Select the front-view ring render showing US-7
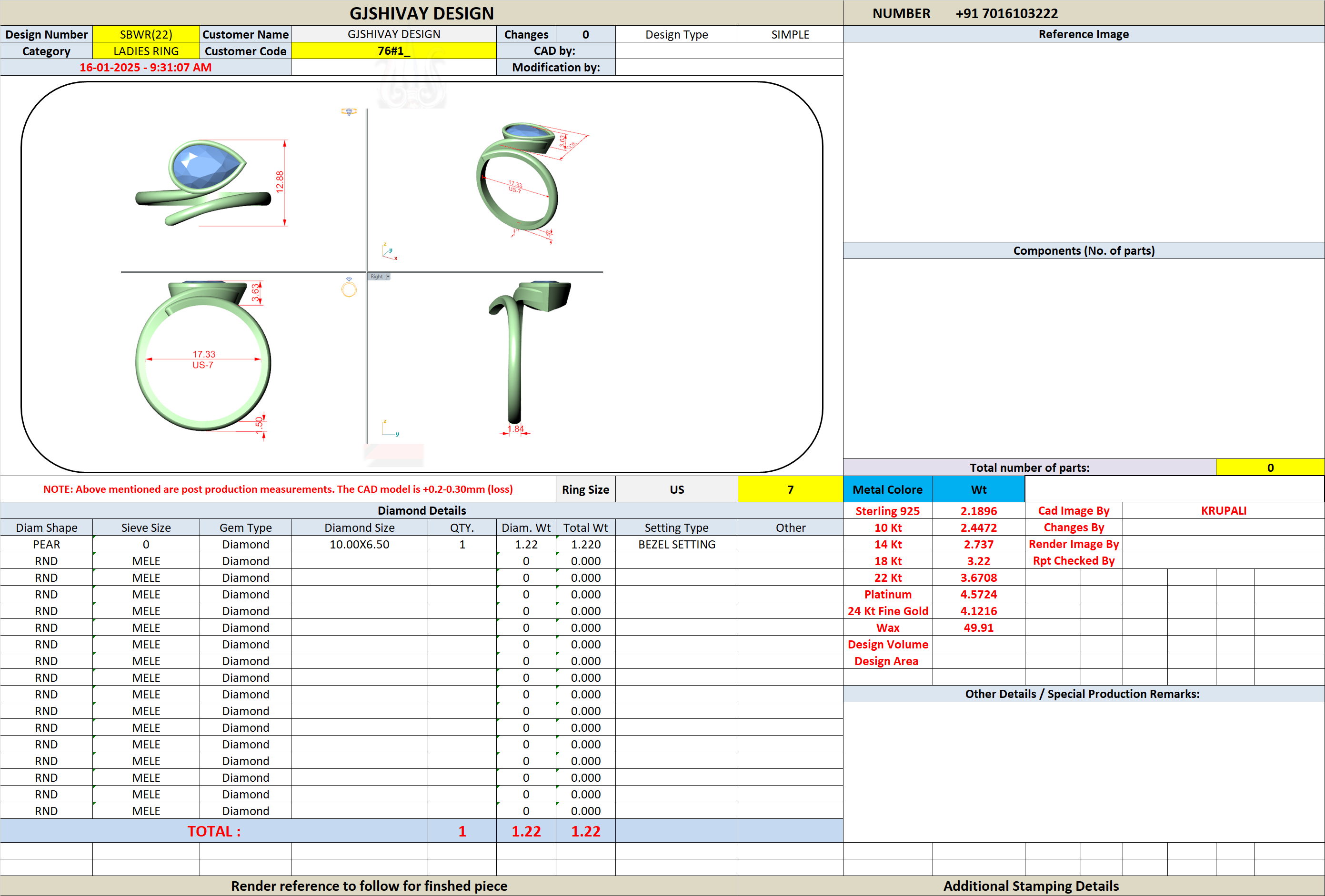This screenshot has width=1325, height=896. tap(203, 356)
